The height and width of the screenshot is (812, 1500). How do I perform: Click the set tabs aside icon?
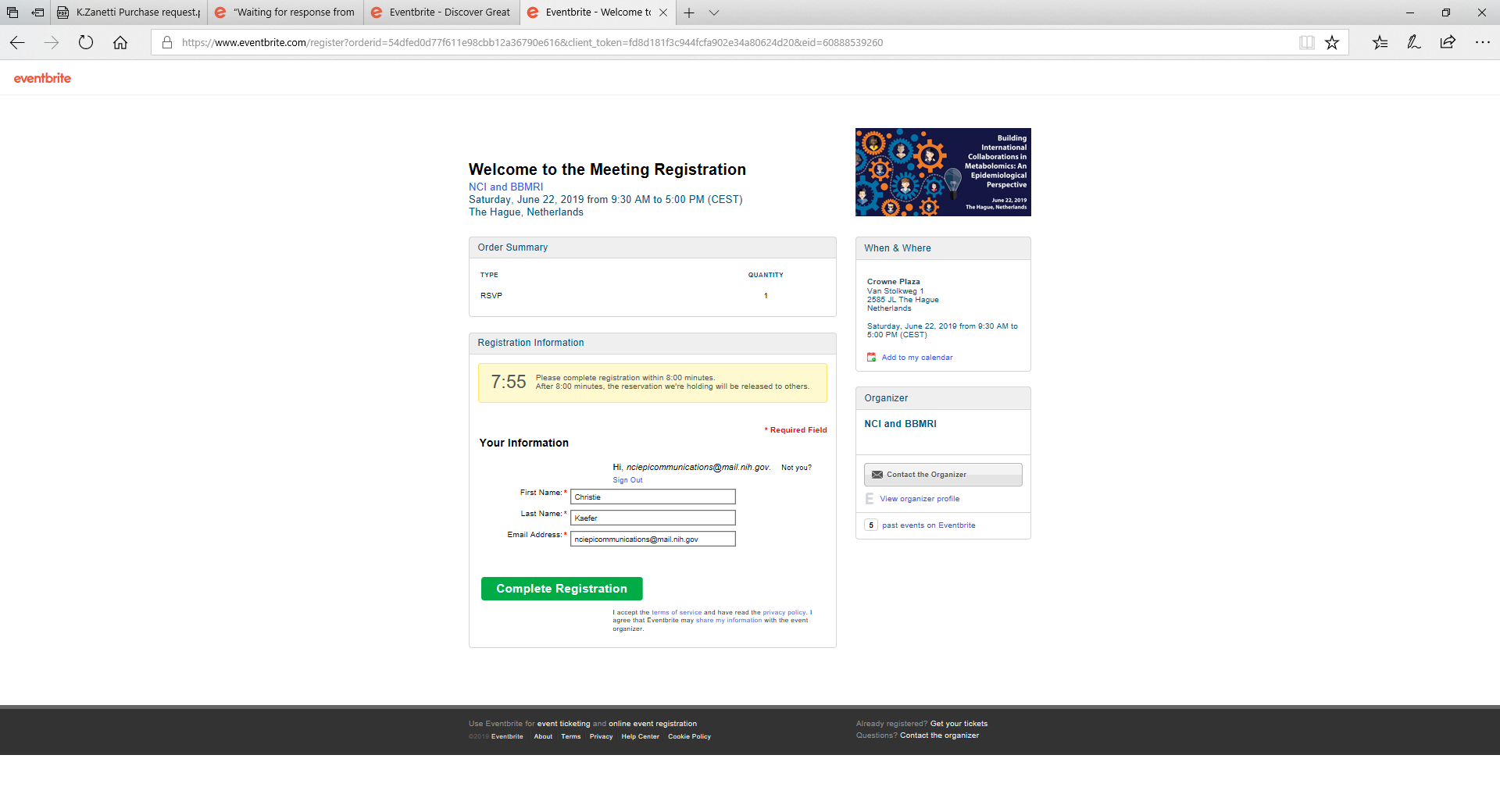(37, 12)
